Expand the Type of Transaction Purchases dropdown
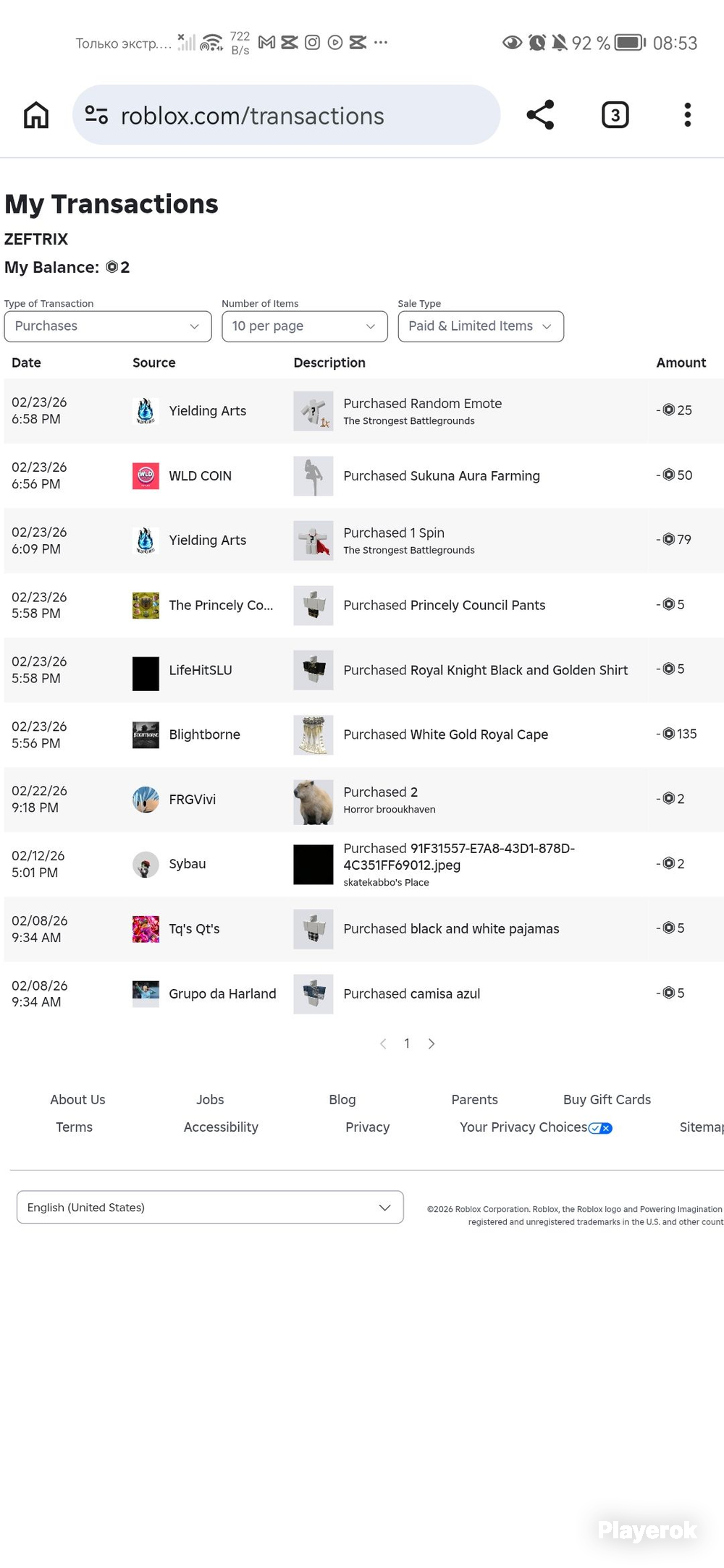Viewport: 724px width, 1568px height. pos(108,326)
